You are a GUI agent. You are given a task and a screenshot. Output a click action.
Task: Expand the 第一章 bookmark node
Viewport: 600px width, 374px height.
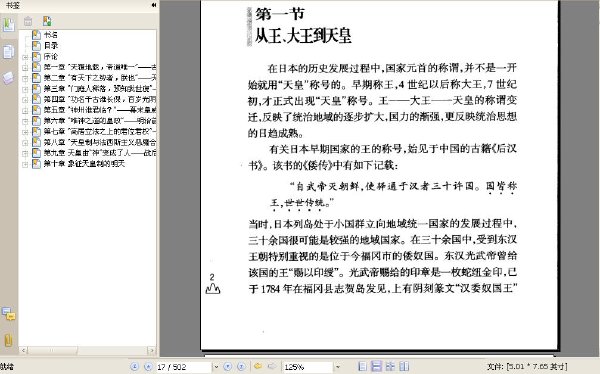[x=25, y=68]
